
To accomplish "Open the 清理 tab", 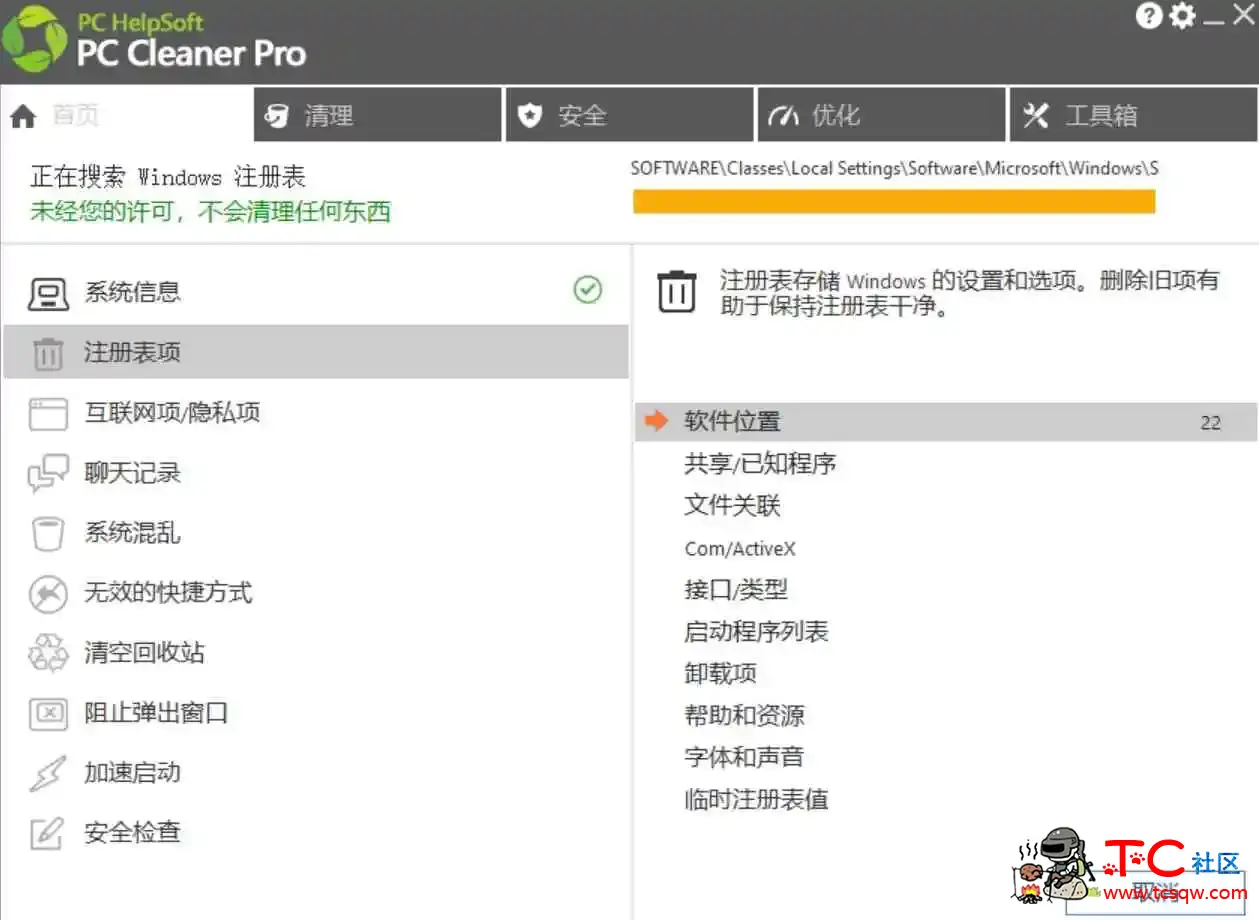I will (378, 115).
